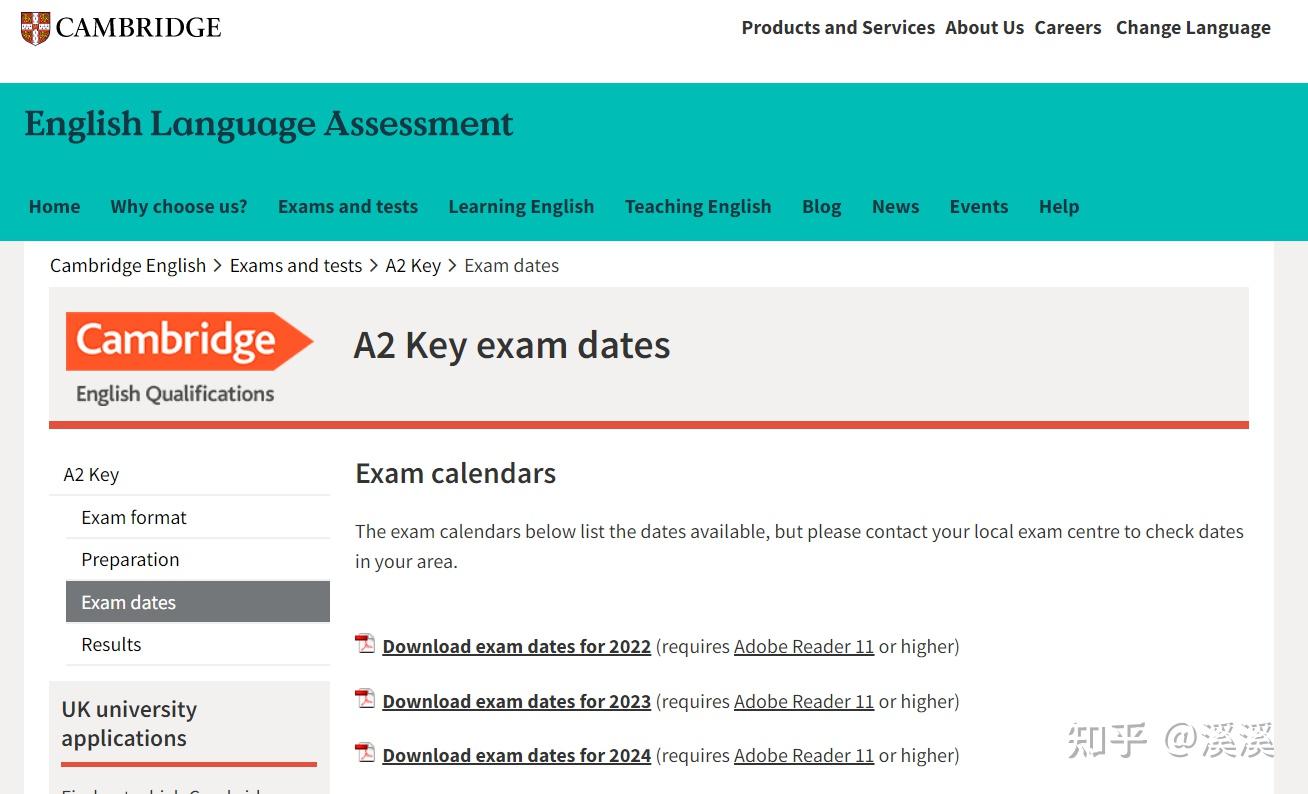Viewport: 1308px width, 794px height.
Task: Click the Cambridge shield logo icon
Action: [35, 28]
